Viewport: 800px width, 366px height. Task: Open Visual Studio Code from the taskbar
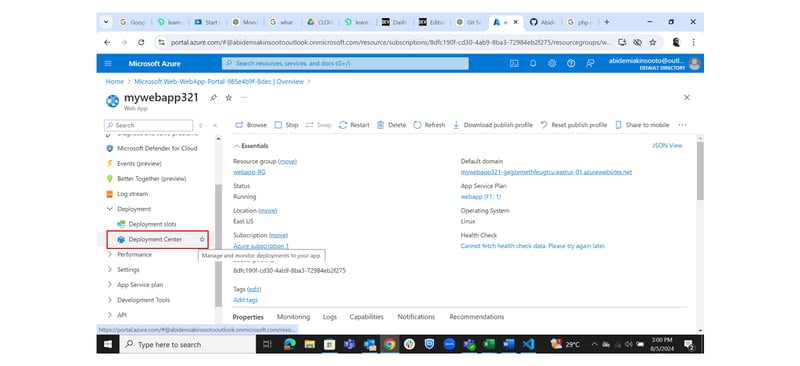528,345
